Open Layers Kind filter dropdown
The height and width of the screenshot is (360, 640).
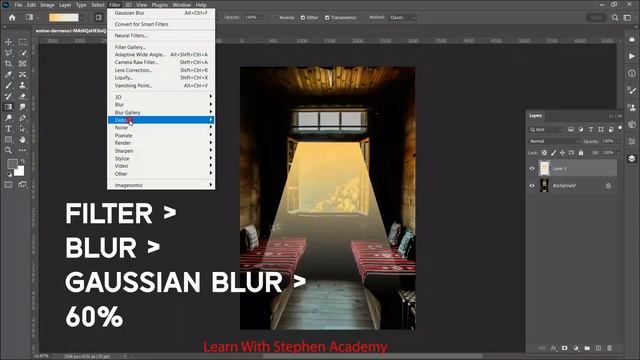point(546,129)
